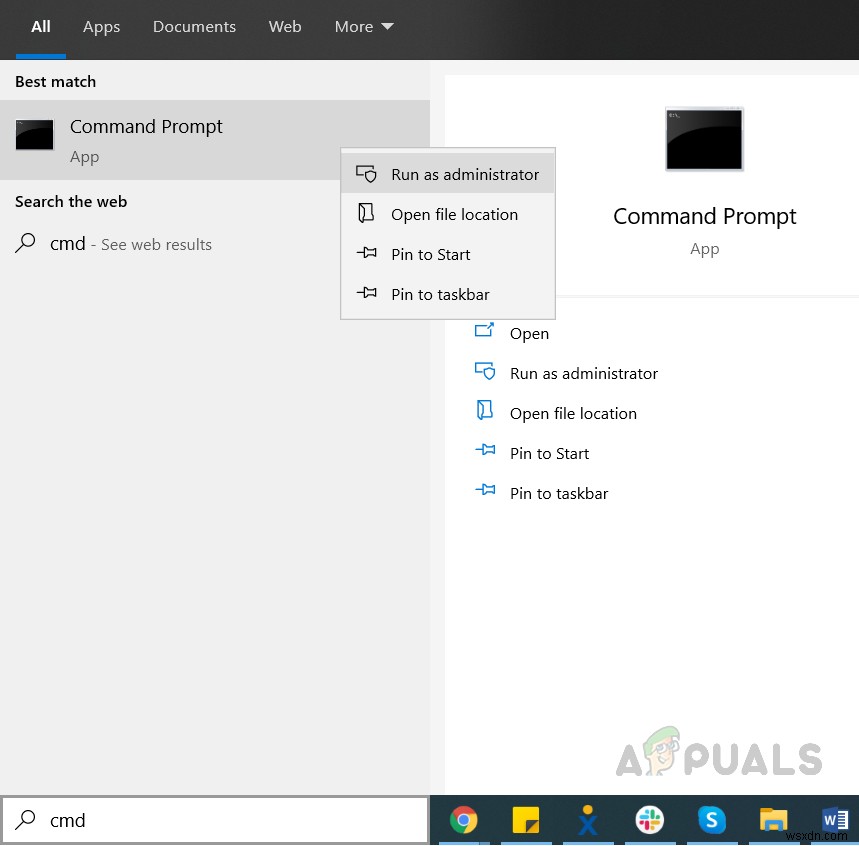Click the pin icon beside context menu Pin to Start
Screen dimensions: 859x846
tap(366, 253)
